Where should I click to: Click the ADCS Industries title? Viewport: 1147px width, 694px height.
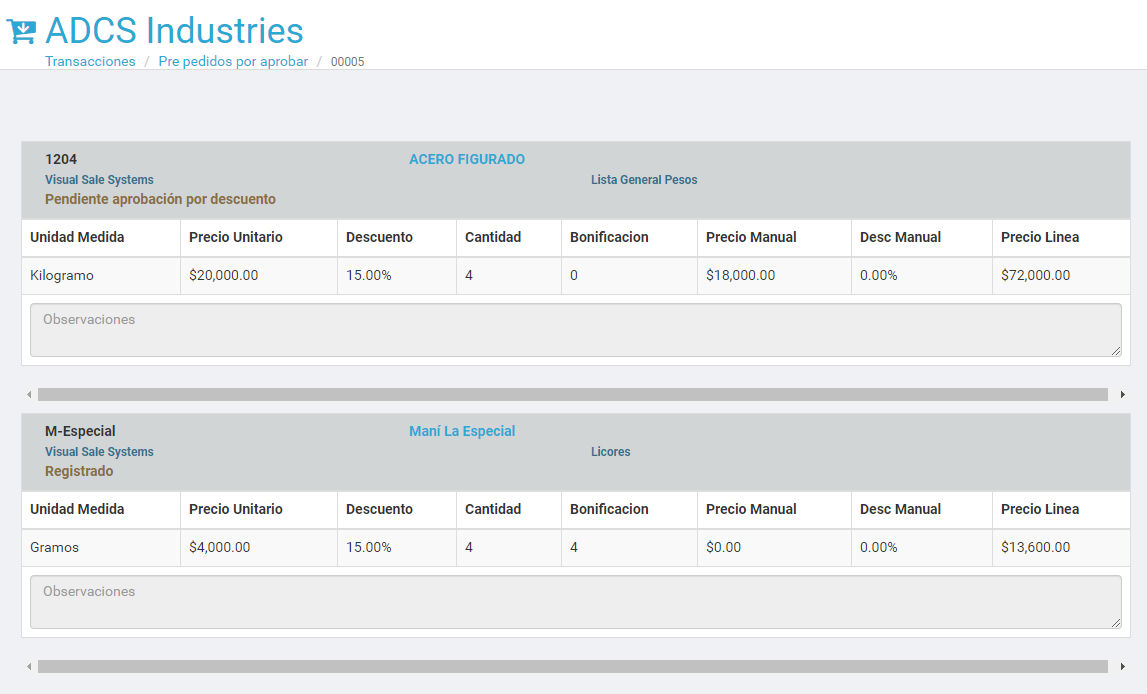[x=174, y=31]
